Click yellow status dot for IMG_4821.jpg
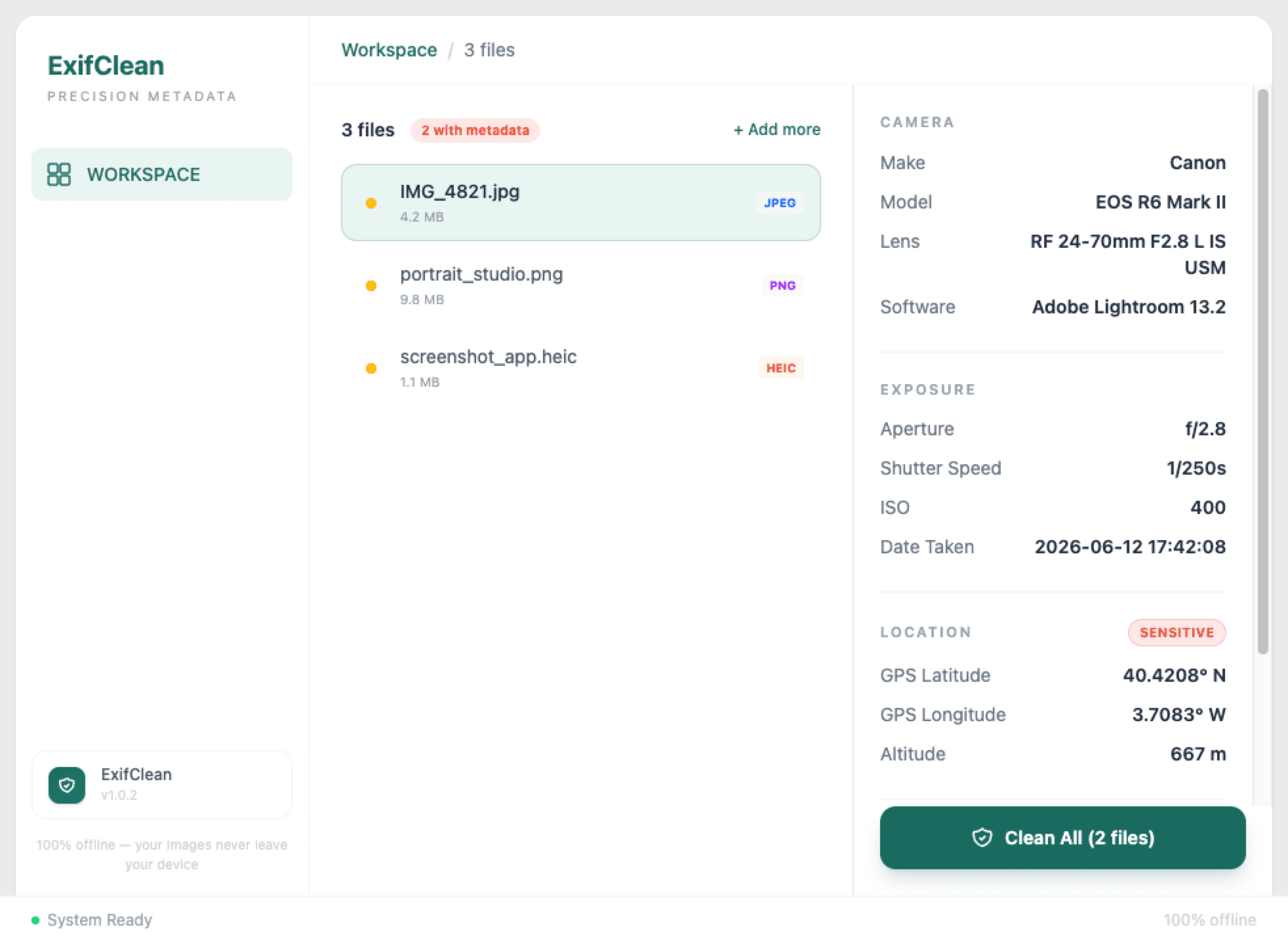Viewport: 1288px width, 944px height. pyautogui.click(x=371, y=203)
